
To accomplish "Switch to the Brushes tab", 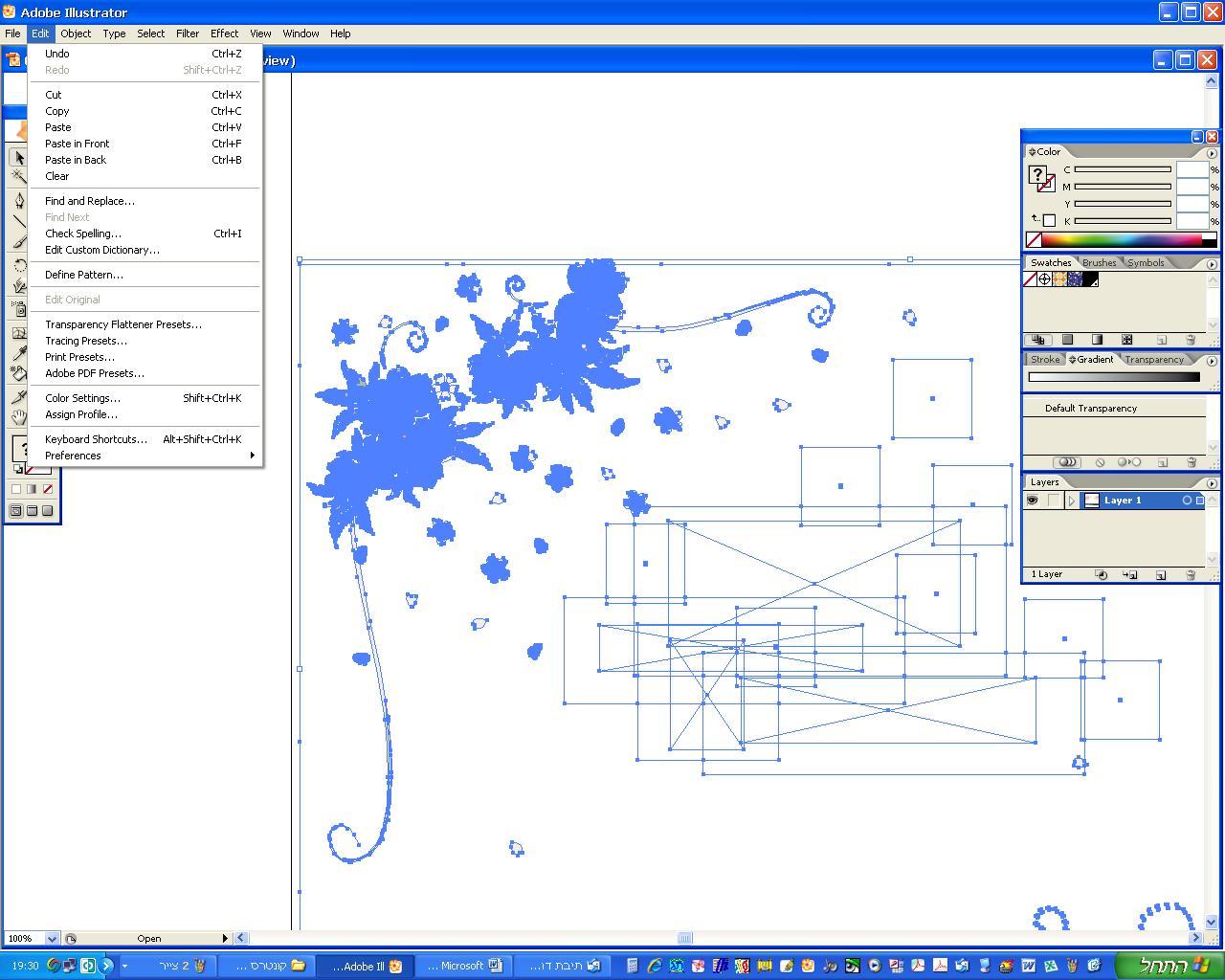I will pos(1099,263).
